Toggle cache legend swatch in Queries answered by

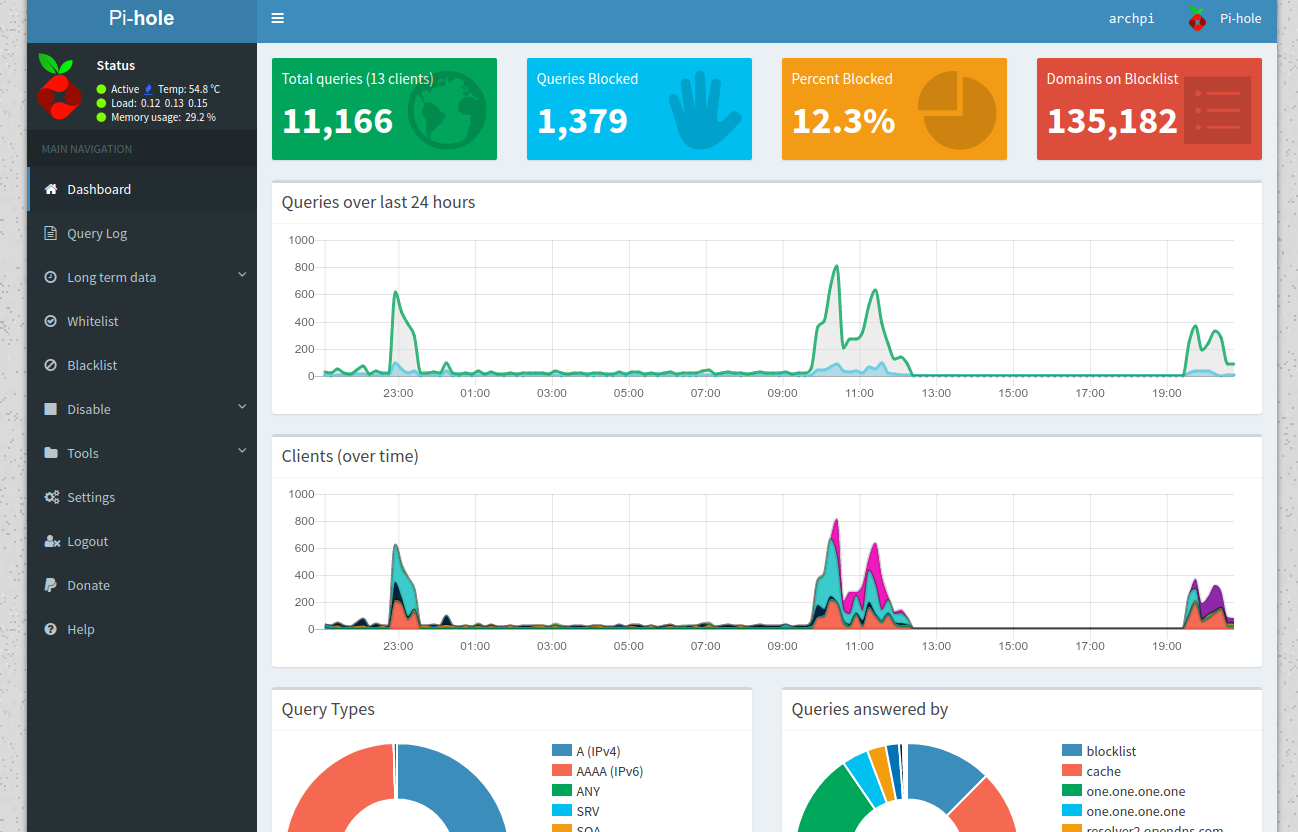point(1071,770)
